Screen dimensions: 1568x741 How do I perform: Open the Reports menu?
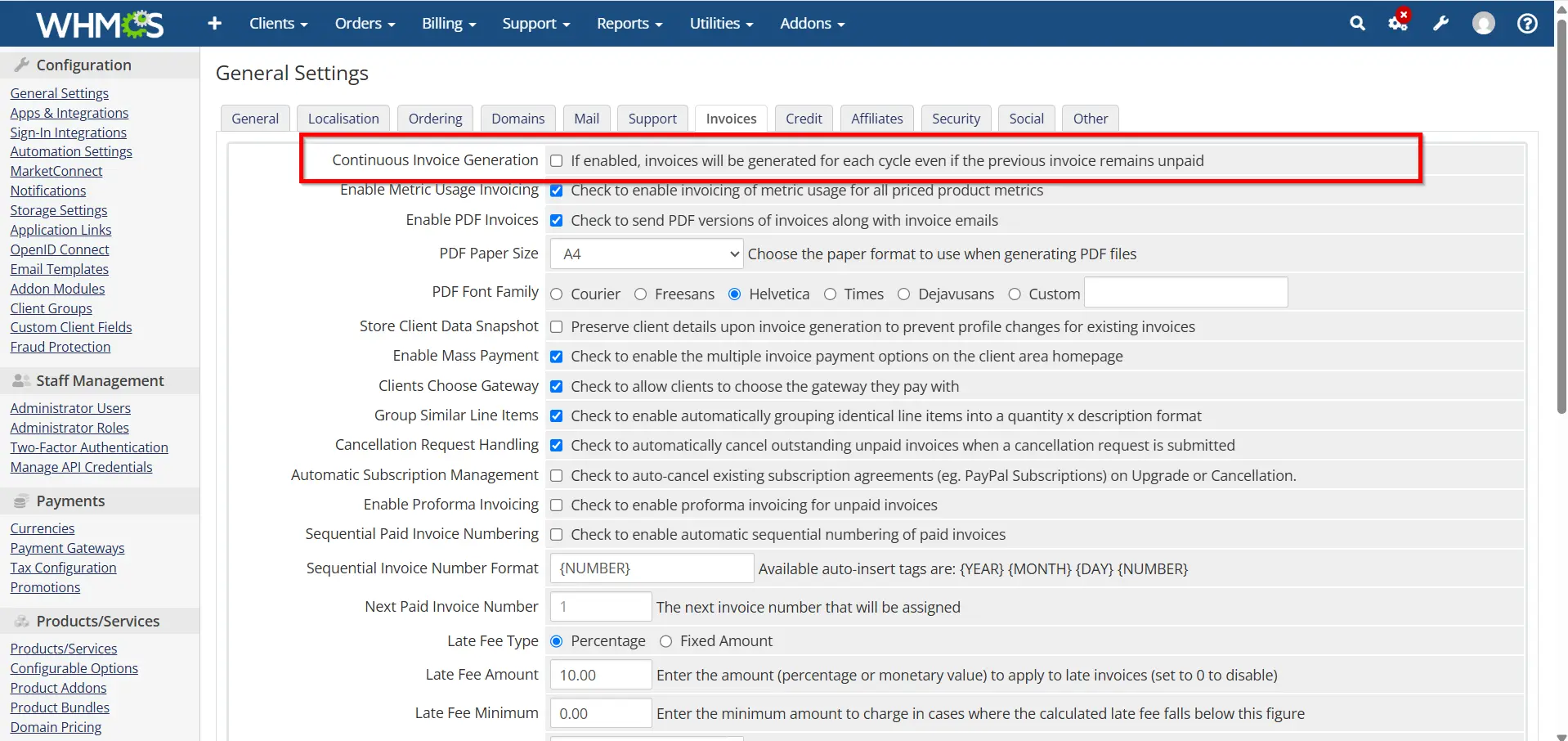pyautogui.click(x=629, y=24)
